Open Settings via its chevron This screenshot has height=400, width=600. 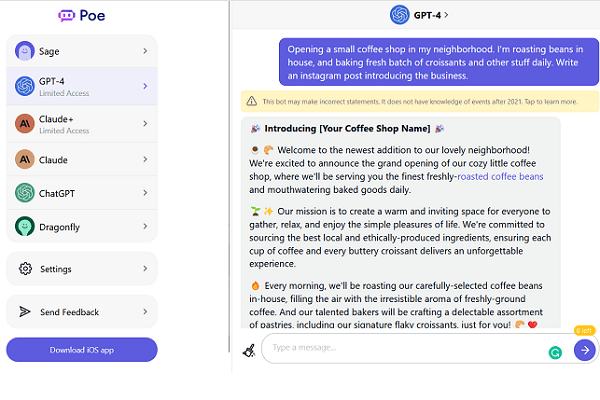point(145,269)
